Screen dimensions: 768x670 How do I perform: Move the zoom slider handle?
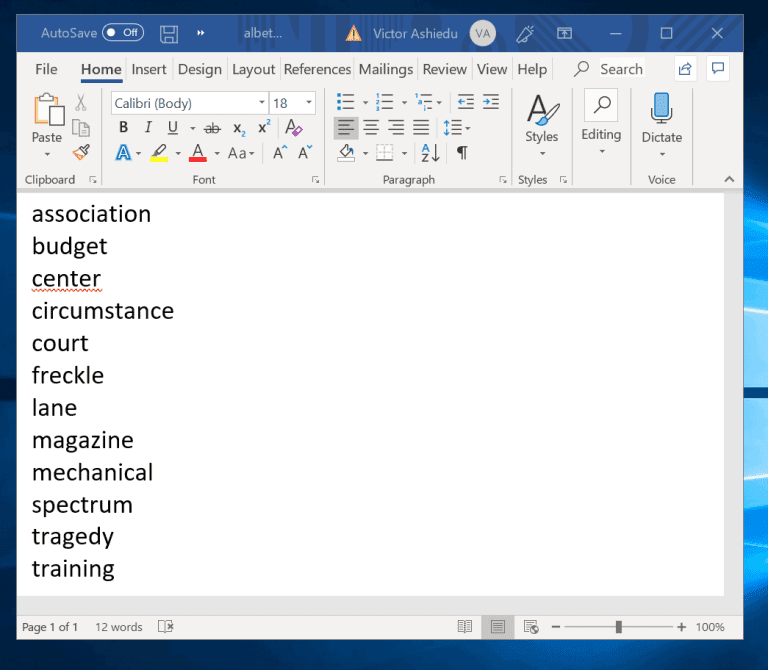click(619, 627)
